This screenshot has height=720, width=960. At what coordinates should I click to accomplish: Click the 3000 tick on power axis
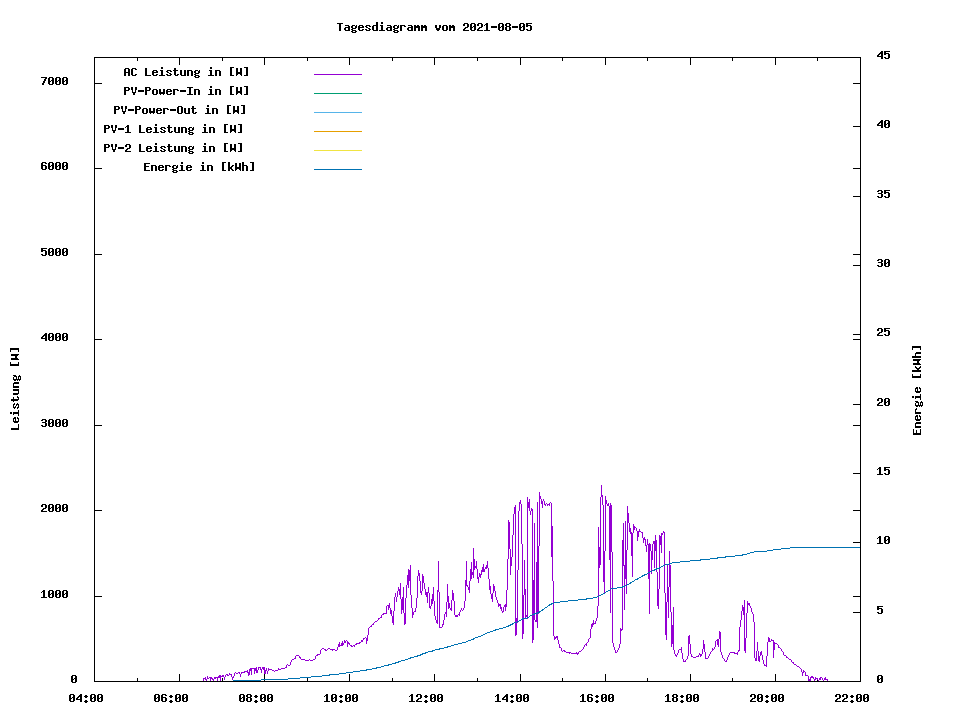53,424
